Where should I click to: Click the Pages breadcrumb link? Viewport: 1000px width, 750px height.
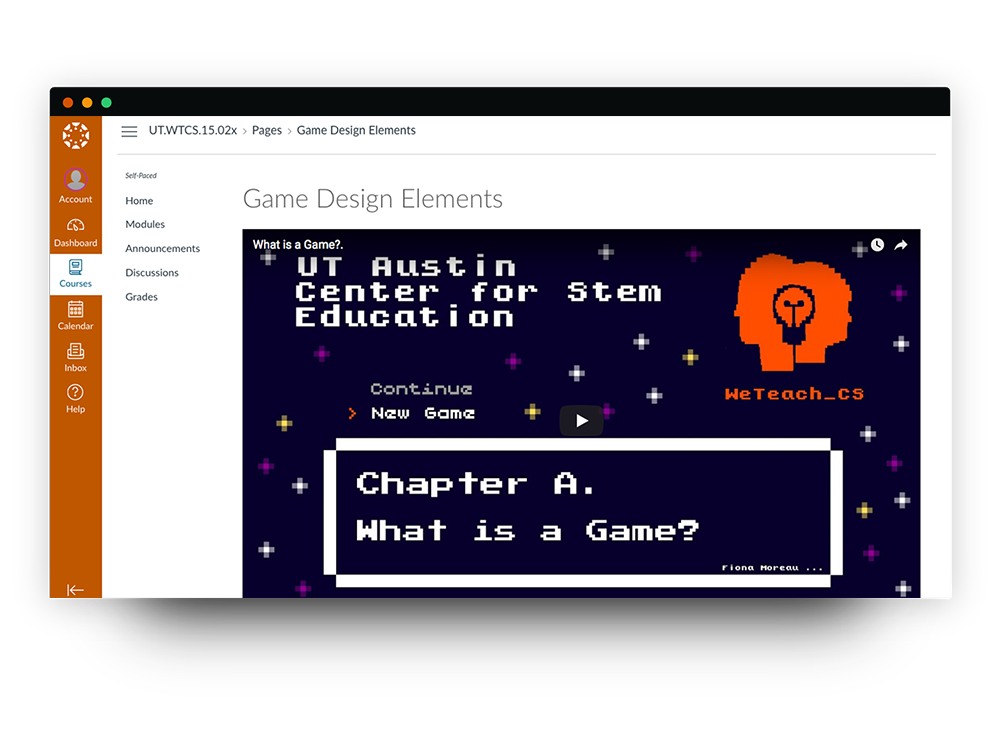[267, 130]
